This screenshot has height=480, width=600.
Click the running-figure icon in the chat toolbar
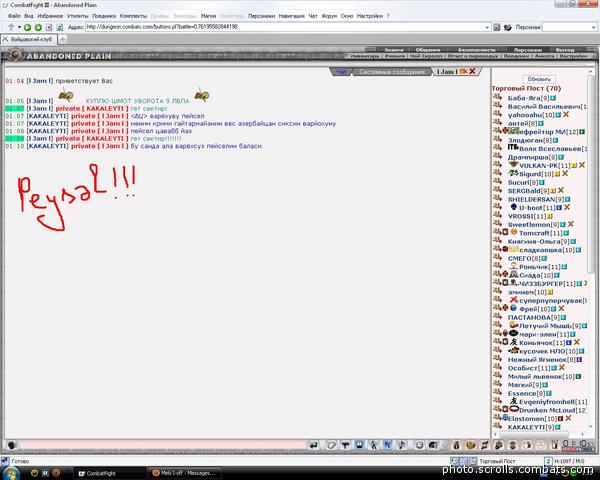(373, 445)
